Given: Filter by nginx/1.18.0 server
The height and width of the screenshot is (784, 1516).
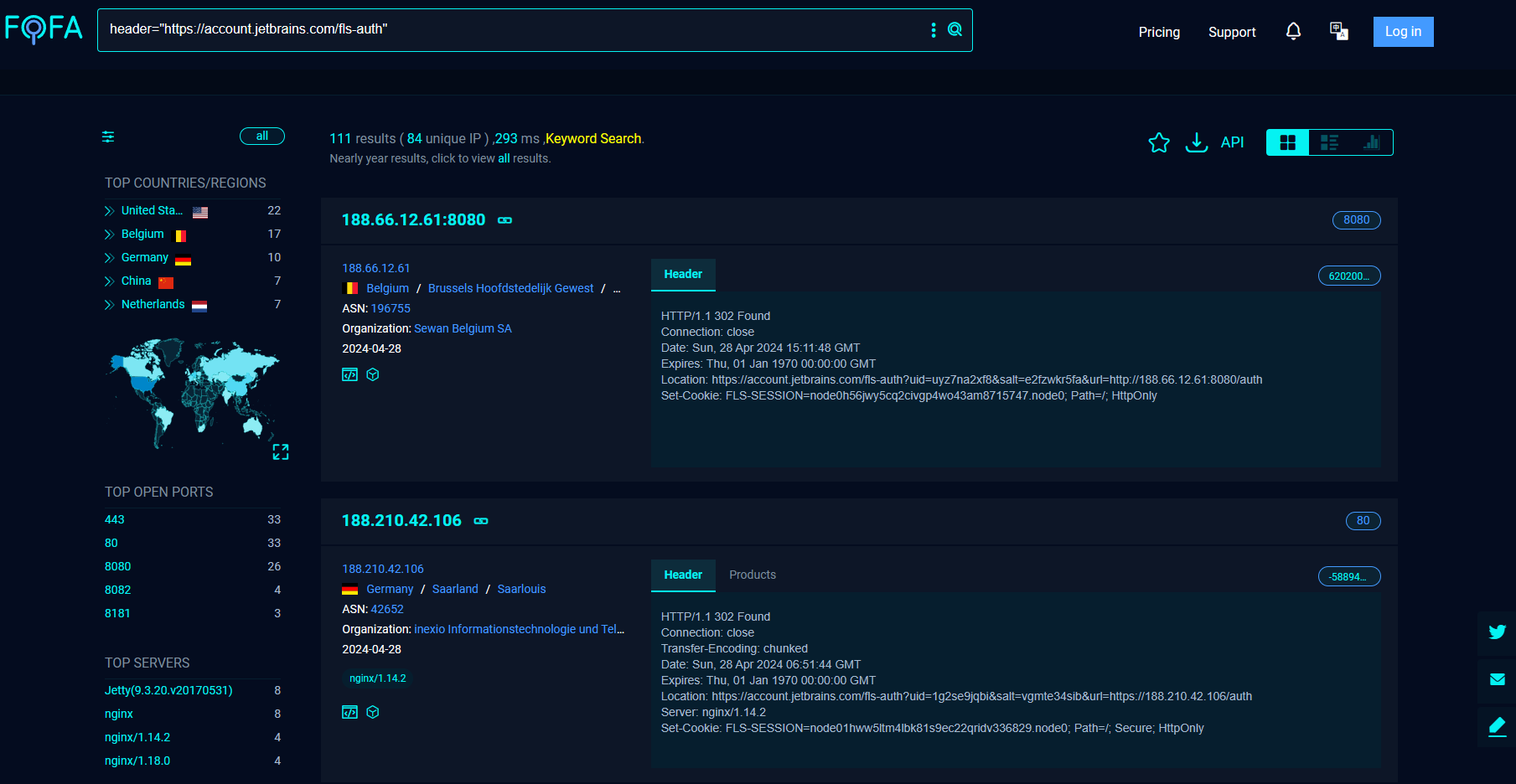Looking at the screenshot, I should [x=137, y=761].
